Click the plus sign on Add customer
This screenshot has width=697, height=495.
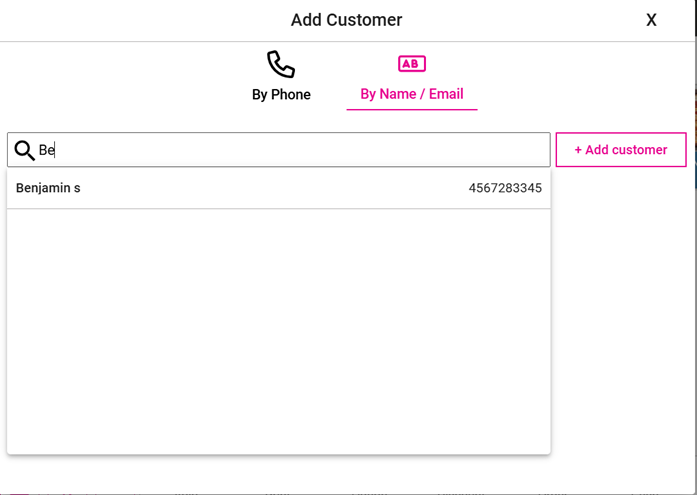tap(578, 150)
